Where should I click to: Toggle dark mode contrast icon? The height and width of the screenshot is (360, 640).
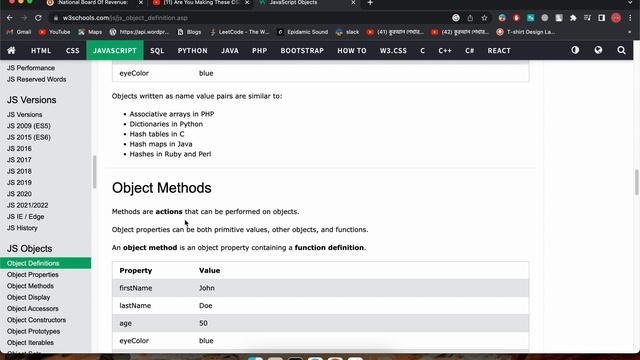click(575, 50)
